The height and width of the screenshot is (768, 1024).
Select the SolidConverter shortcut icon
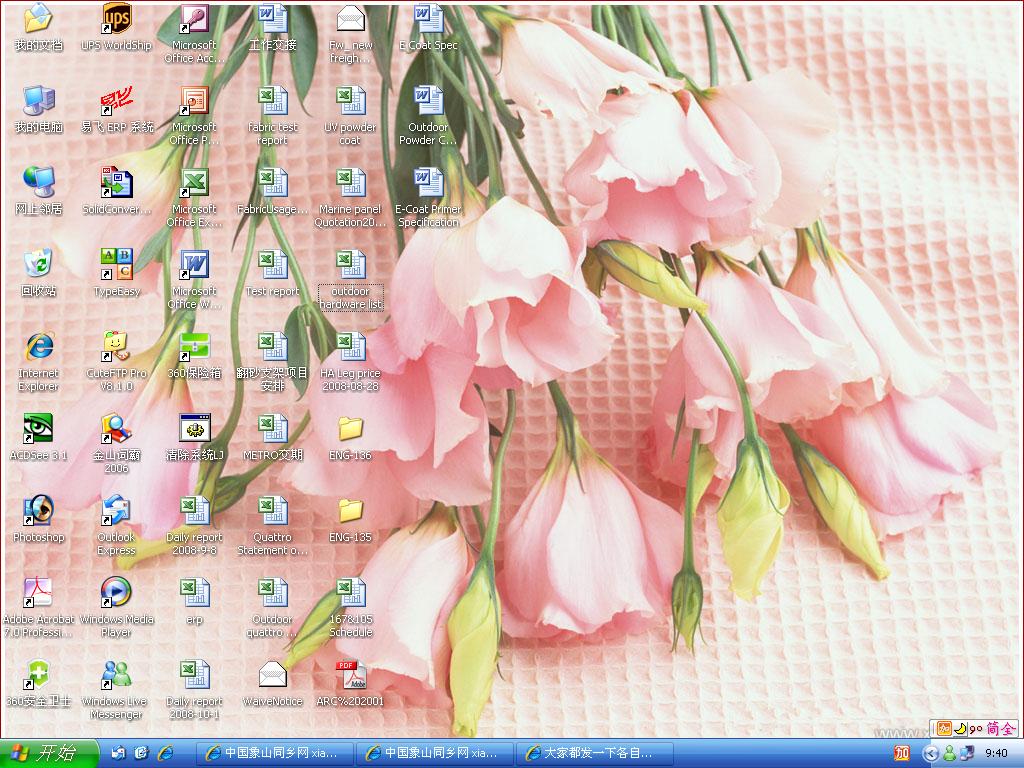click(x=116, y=191)
